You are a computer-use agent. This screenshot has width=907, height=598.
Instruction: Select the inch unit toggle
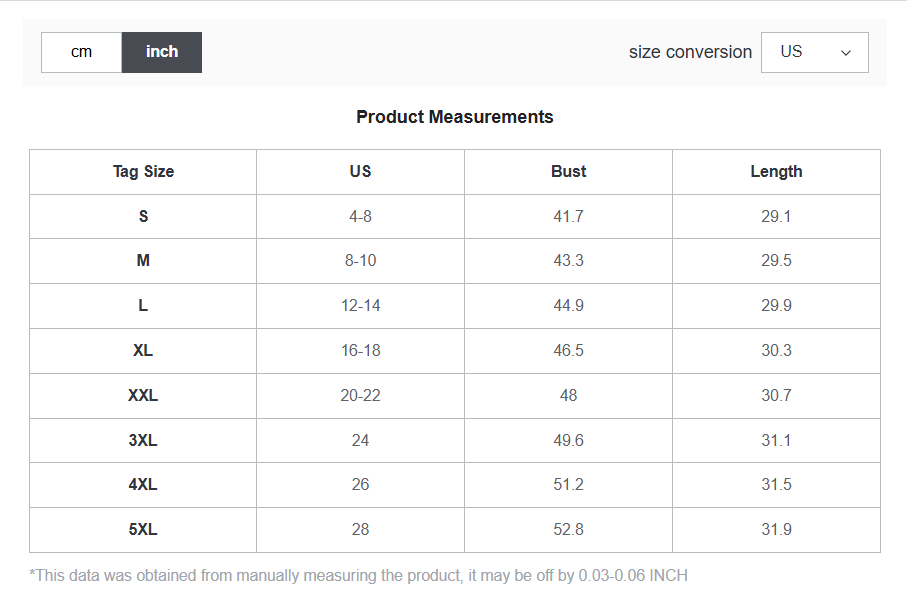tap(161, 52)
